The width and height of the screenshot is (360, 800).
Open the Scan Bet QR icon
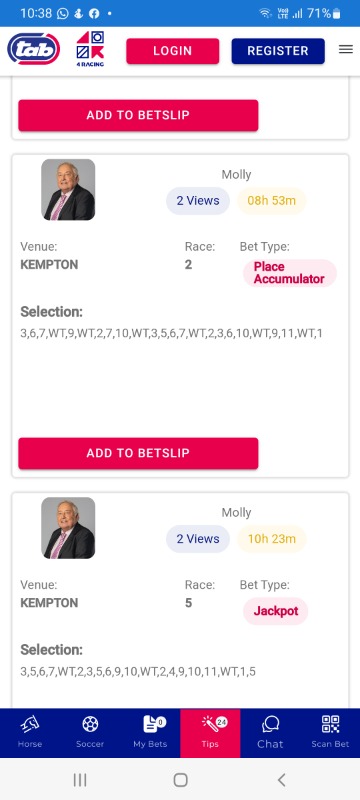click(330, 732)
